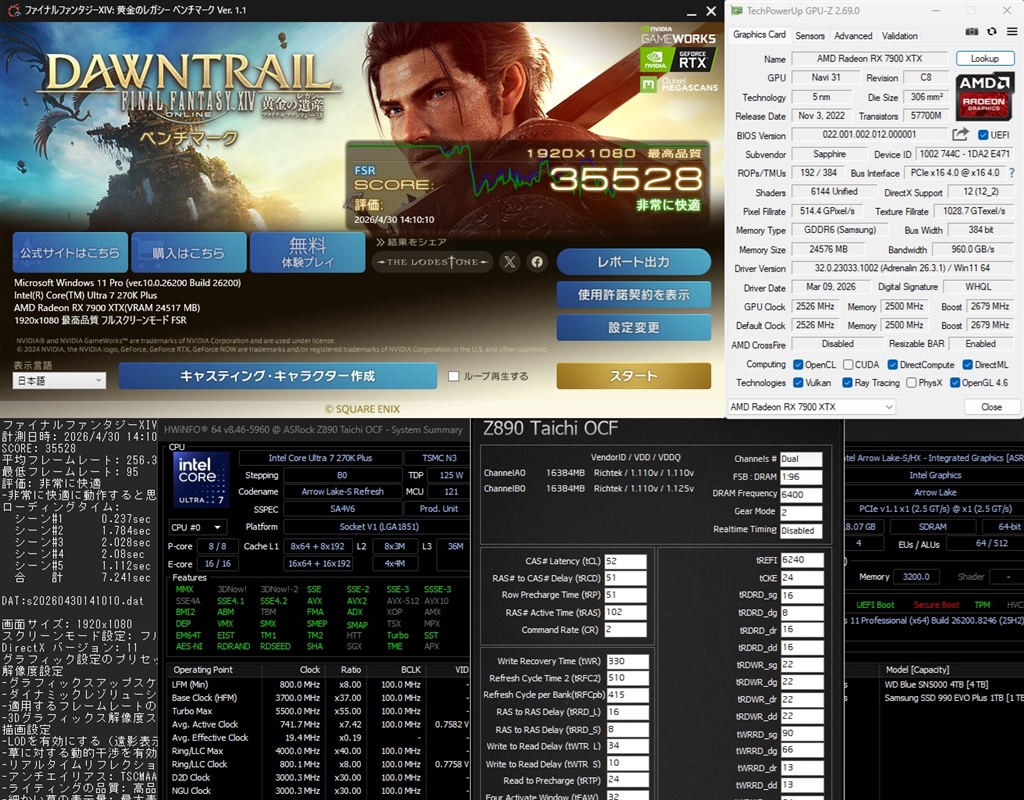Toggle the DirectML checkbox
Image resolution: width=1024 pixels, height=800 pixels.
(968, 364)
